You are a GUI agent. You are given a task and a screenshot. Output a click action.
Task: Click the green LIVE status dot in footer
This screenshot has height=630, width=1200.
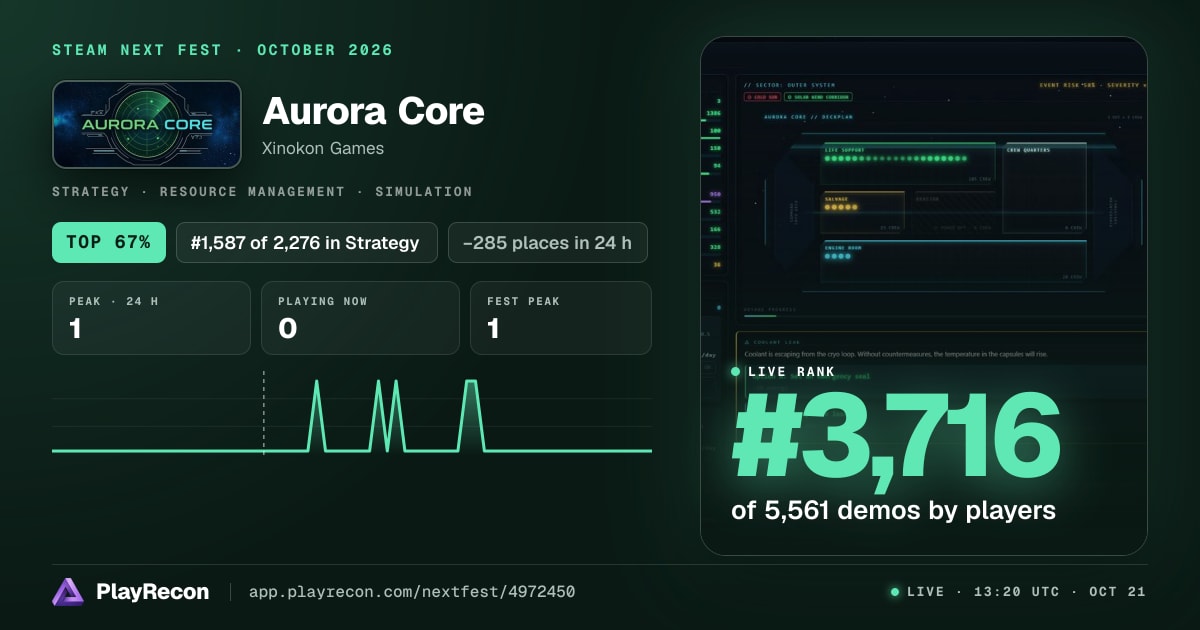click(895, 592)
